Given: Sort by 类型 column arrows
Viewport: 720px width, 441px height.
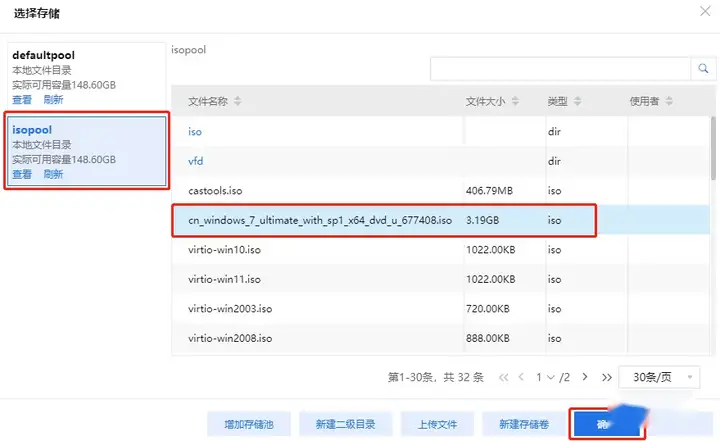Looking at the screenshot, I should (577, 101).
